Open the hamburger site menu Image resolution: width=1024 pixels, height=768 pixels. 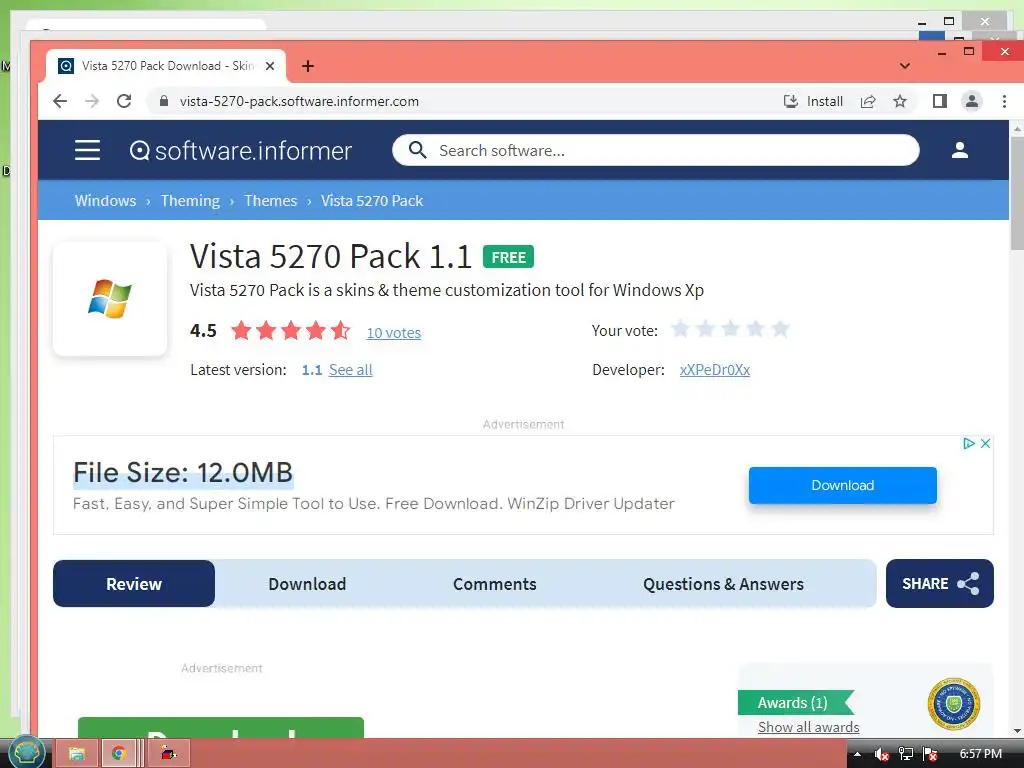click(88, 150)
